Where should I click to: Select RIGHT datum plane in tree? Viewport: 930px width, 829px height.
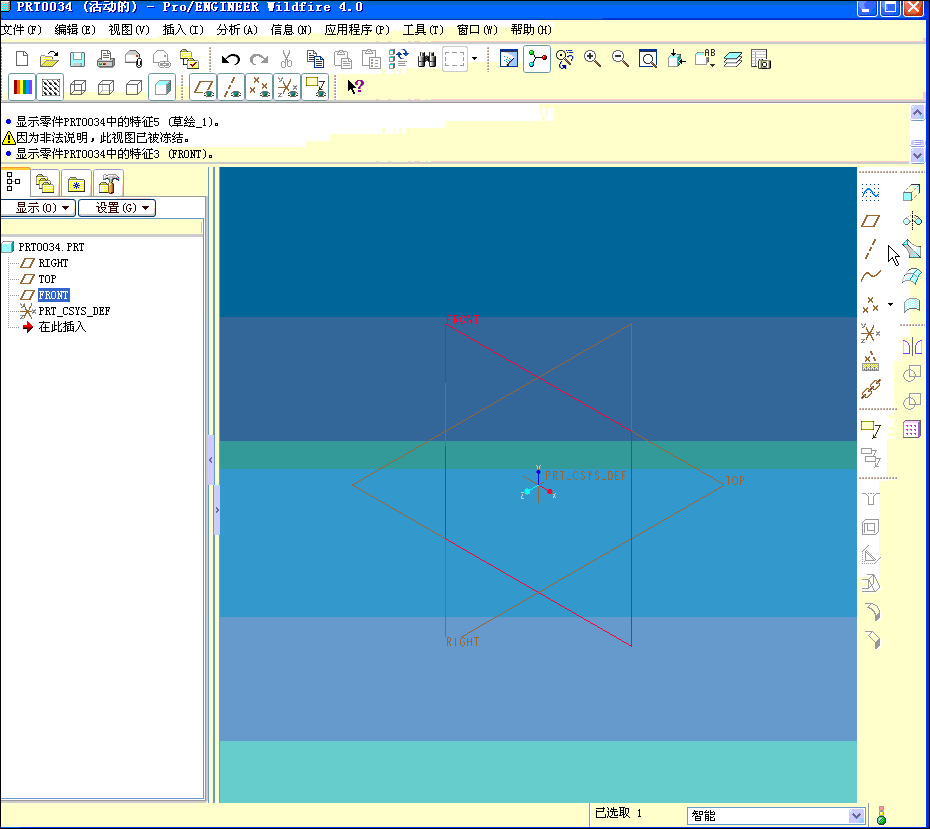click(x=53, y=263)
